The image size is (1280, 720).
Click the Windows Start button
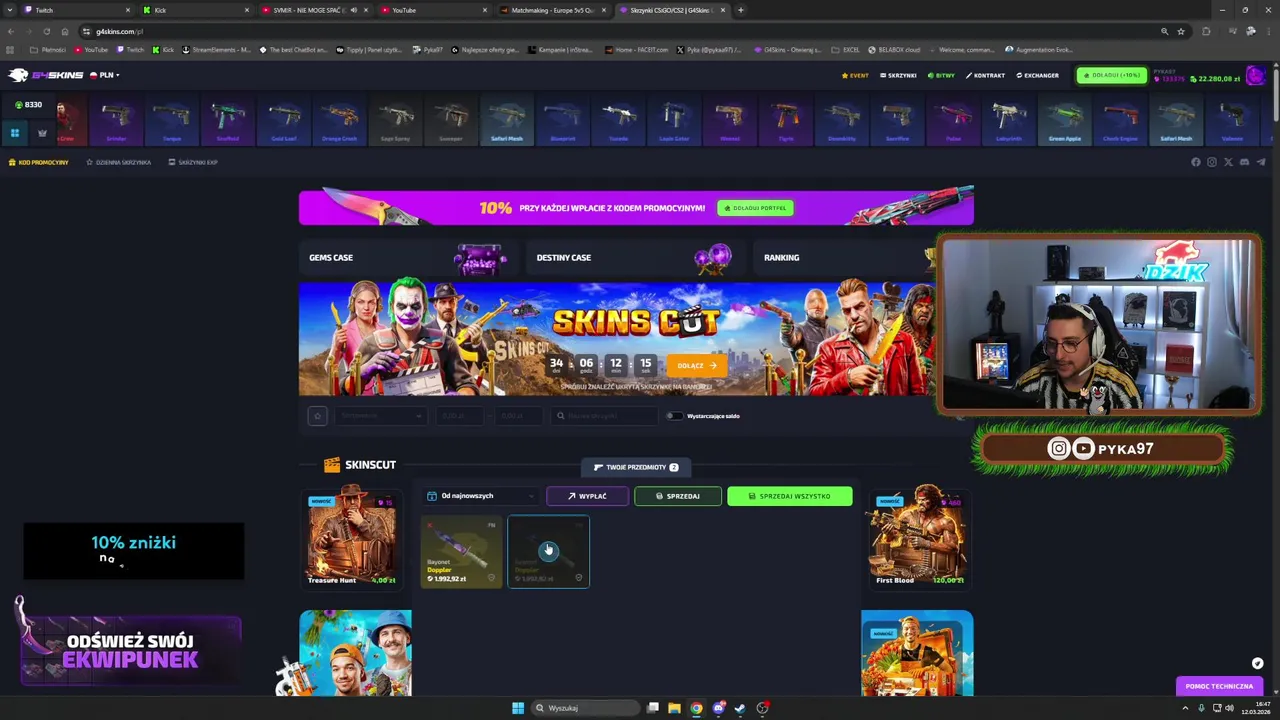517,708
